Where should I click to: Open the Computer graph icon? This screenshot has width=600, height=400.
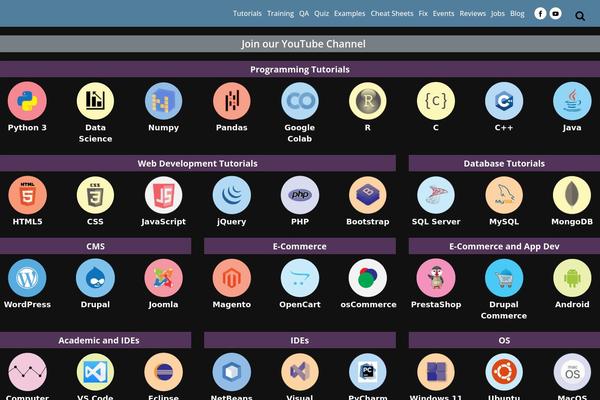[27, 372]
